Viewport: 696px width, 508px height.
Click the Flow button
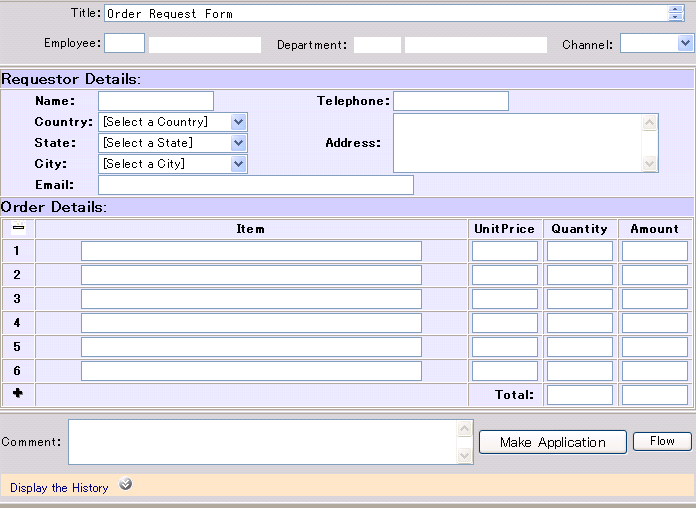coord(662,441)
